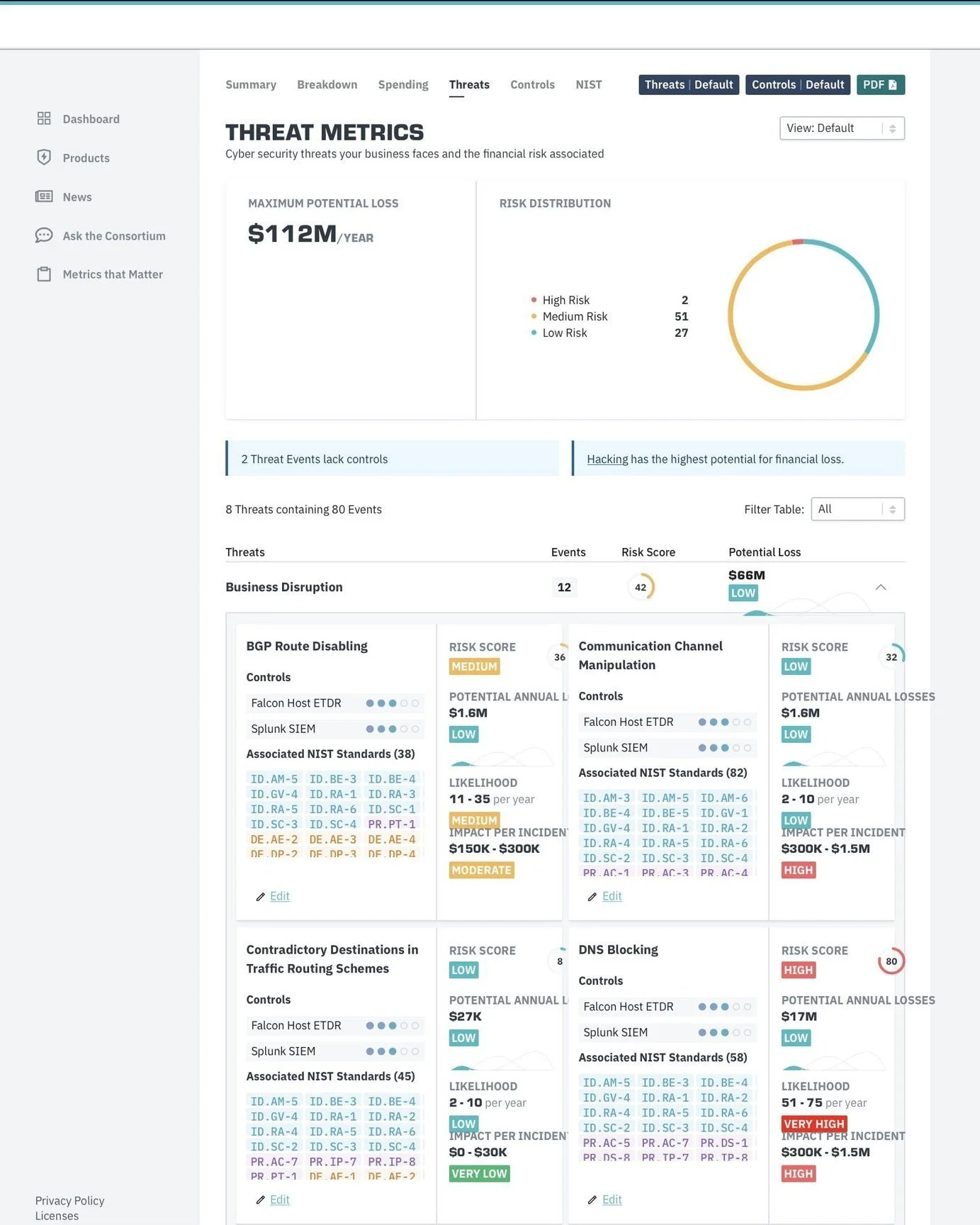Click the risk score 42 gauge

coord(641,587)
